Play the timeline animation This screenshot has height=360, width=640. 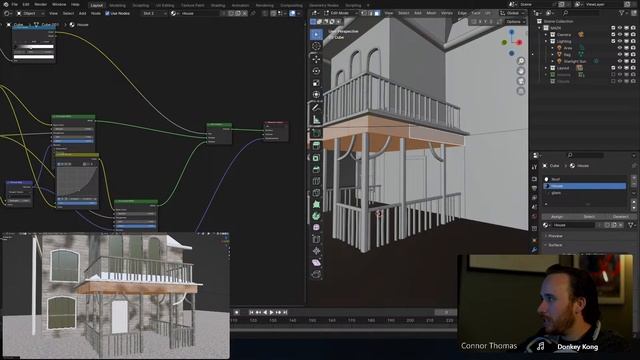pos(271,312)
